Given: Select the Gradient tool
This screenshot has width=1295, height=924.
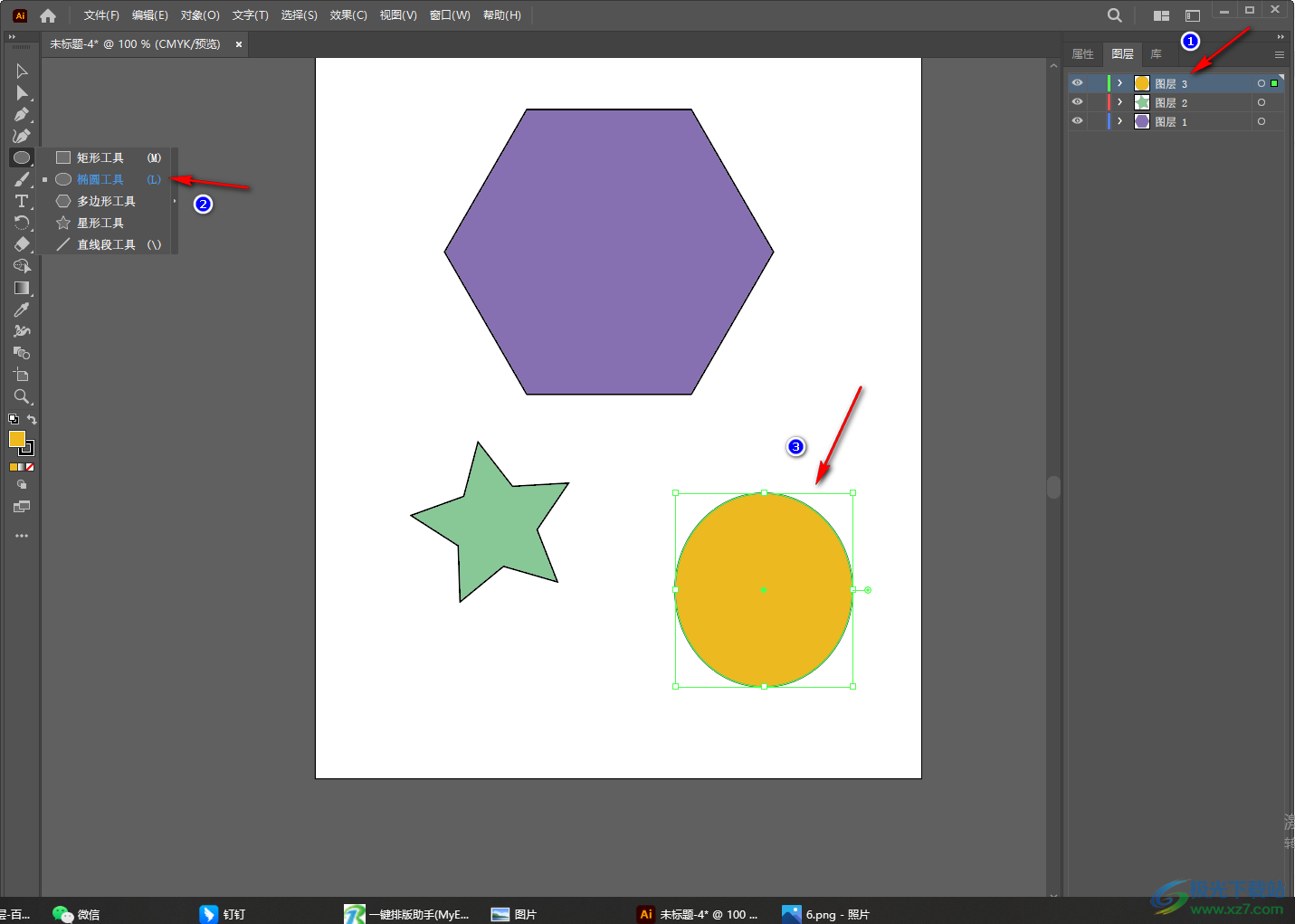Looking at the screenshot, I should pos(22,288).
